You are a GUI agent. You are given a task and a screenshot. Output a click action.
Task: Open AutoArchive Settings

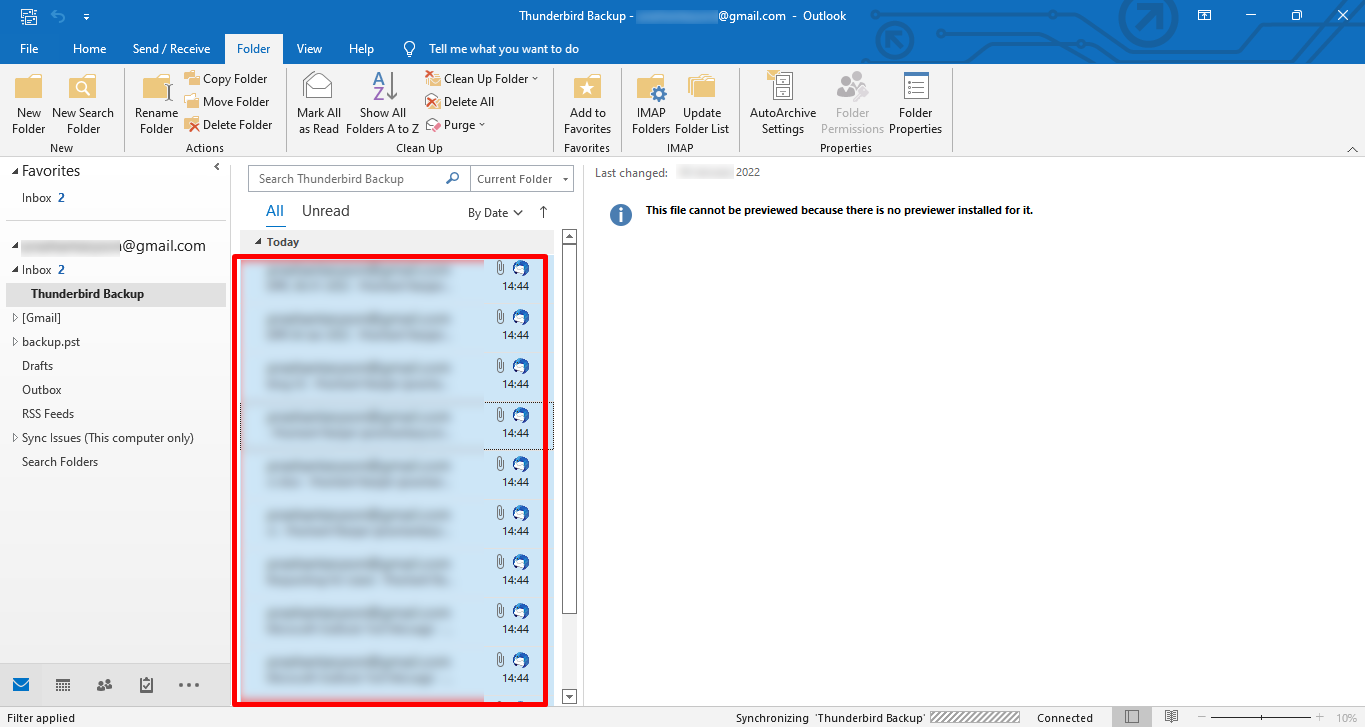point(783,104)
